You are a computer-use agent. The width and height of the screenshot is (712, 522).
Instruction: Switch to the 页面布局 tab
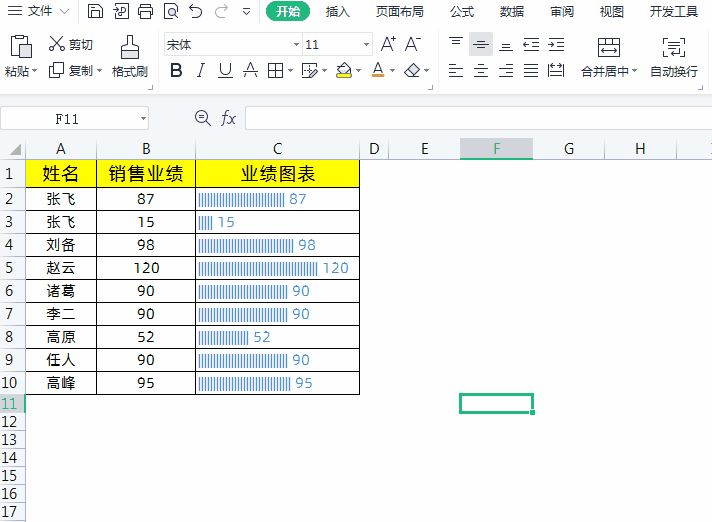pos(400,11)
